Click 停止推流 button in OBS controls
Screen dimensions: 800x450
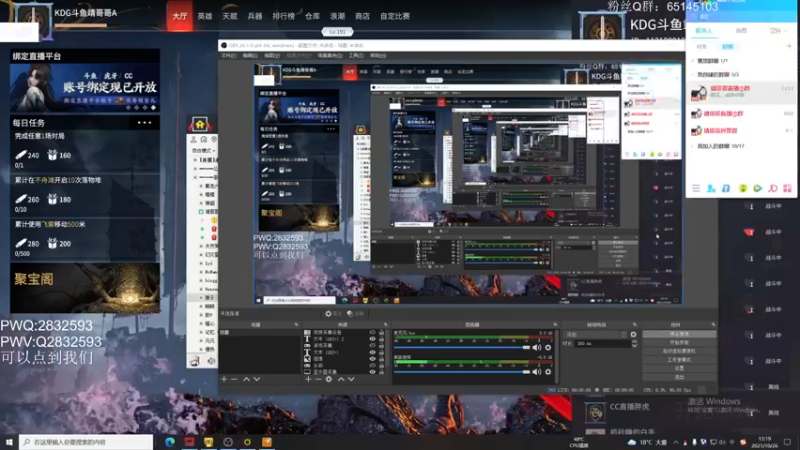coord(679,334)
